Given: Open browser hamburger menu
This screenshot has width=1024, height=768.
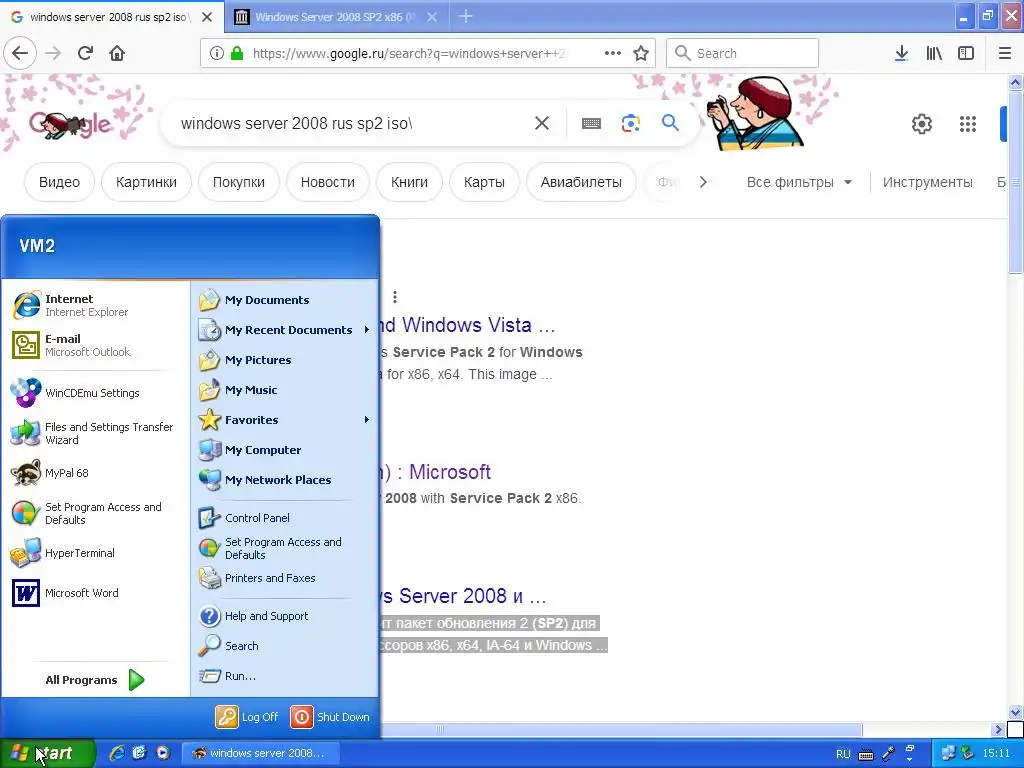Looking at the screenshot, I should click(1005, 53).
